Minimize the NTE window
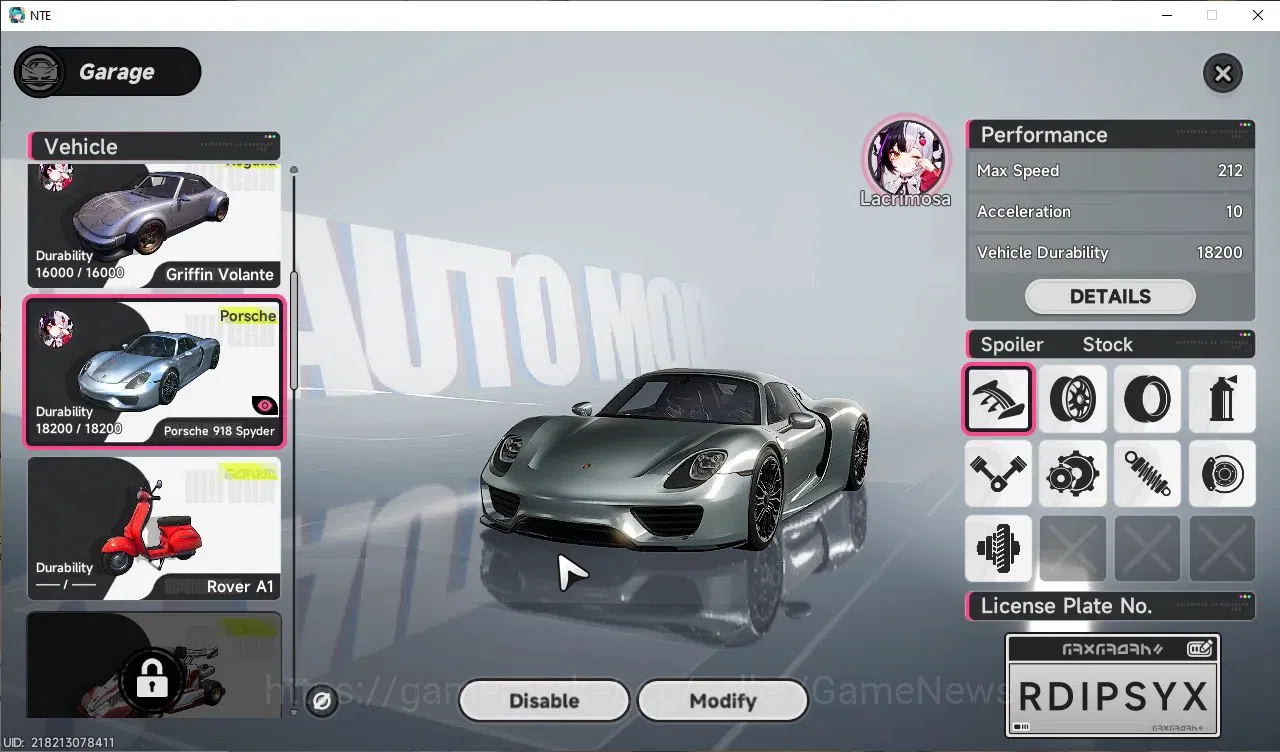1280x752 pixels. 1166,15
